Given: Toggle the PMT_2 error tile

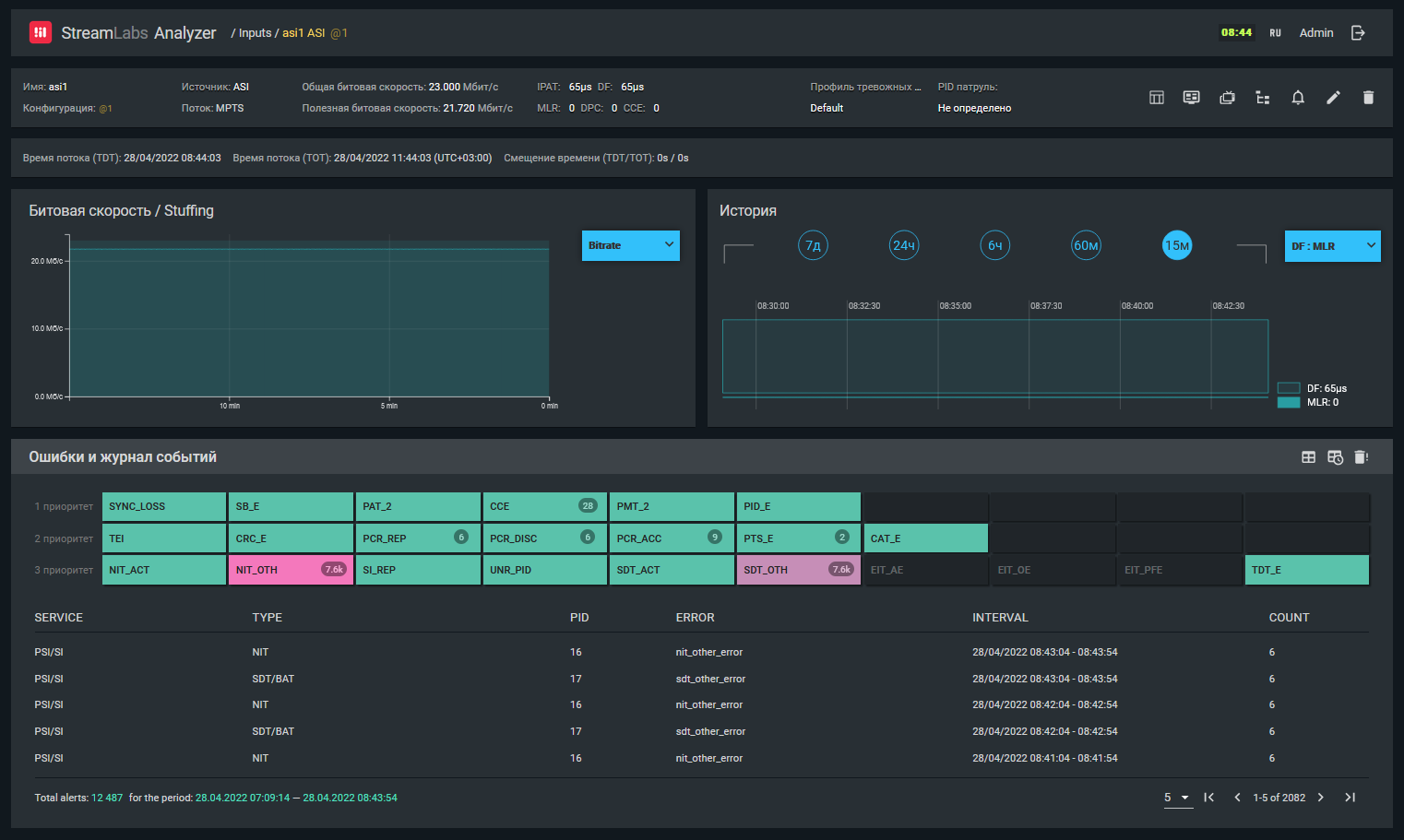Looking at the screenshot, I should tap(672, 506).
